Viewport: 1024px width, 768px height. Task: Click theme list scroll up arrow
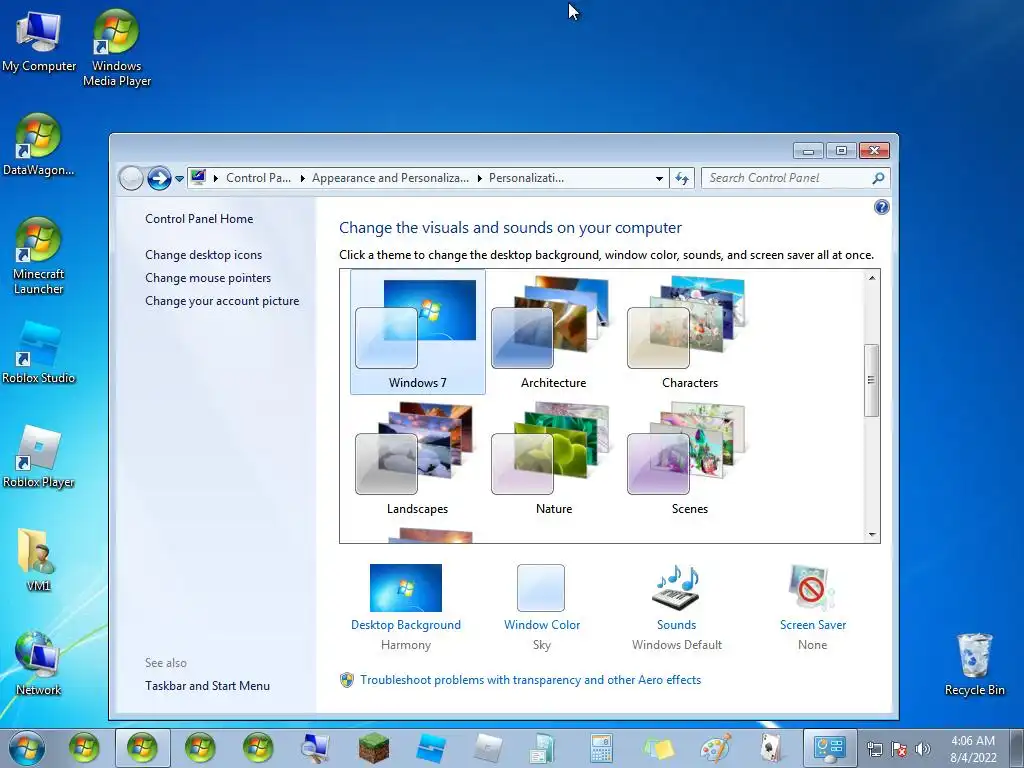(872, 278)
